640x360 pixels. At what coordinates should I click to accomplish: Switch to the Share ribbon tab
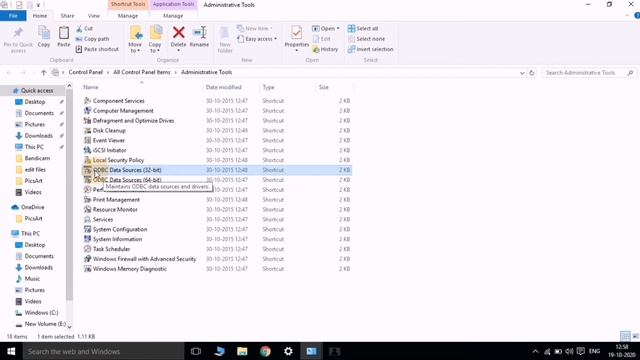67,16
